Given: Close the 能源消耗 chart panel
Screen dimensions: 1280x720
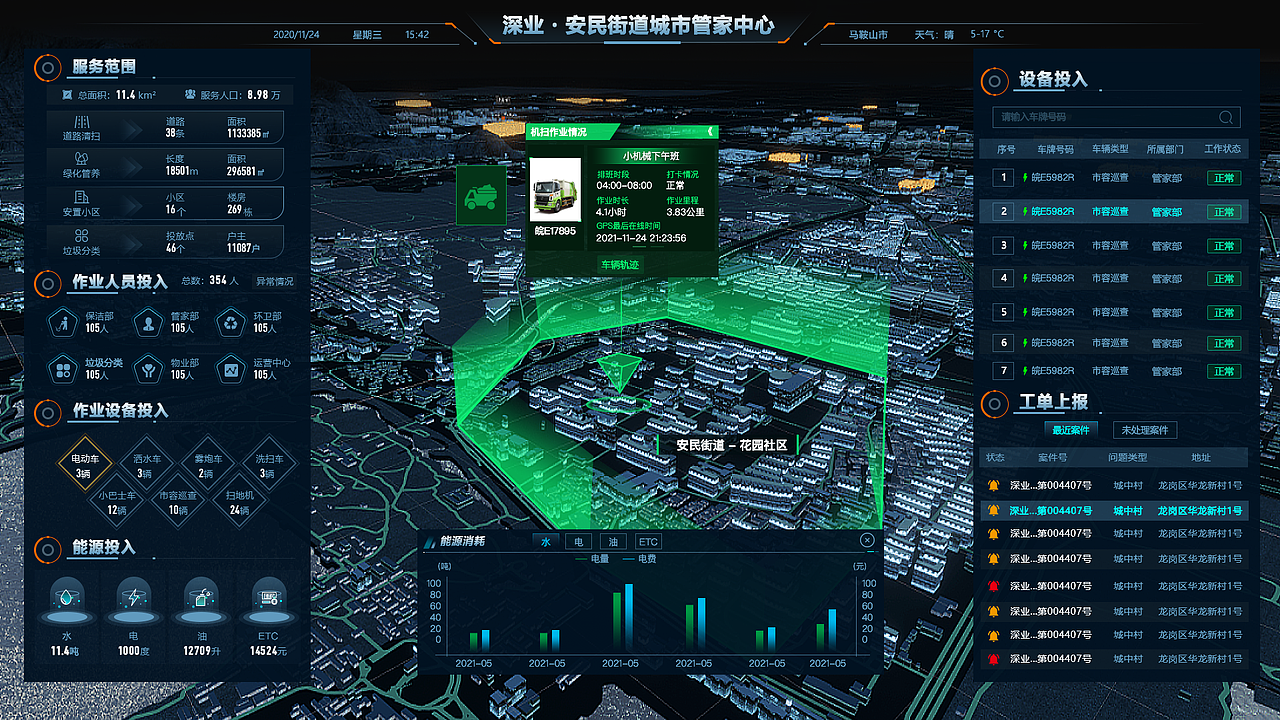Looking at the screenshot, I should coord(867,540).
